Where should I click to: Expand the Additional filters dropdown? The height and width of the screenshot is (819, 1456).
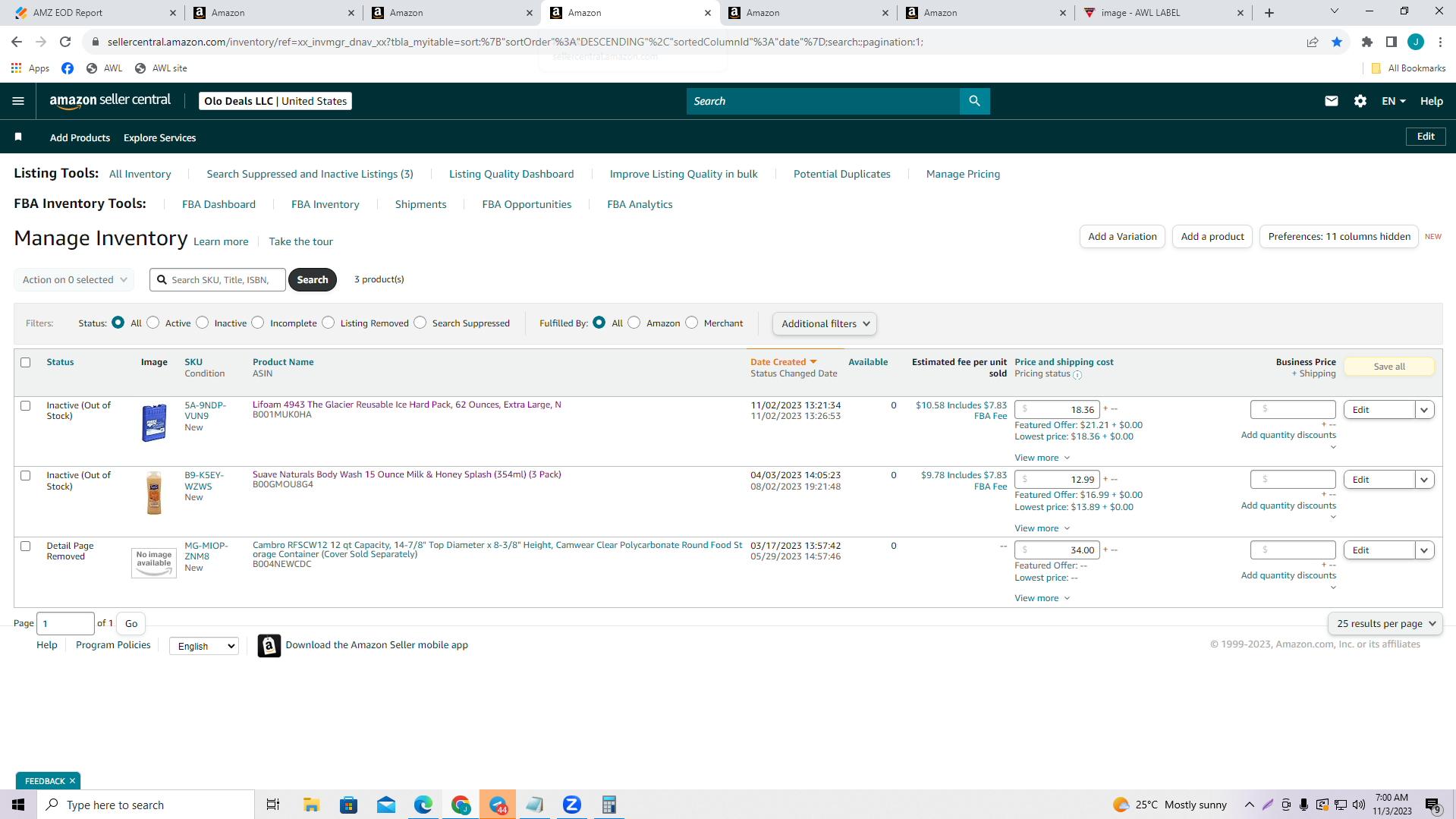click(x=825, y=323)
